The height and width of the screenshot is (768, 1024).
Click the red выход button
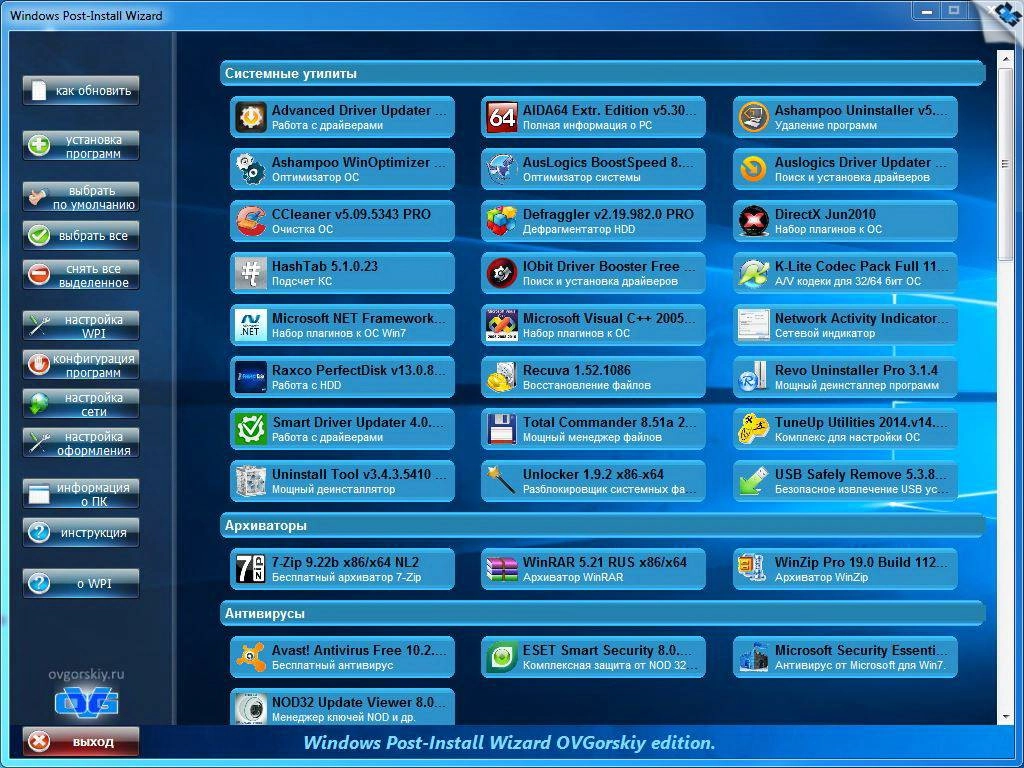(81, 742)
